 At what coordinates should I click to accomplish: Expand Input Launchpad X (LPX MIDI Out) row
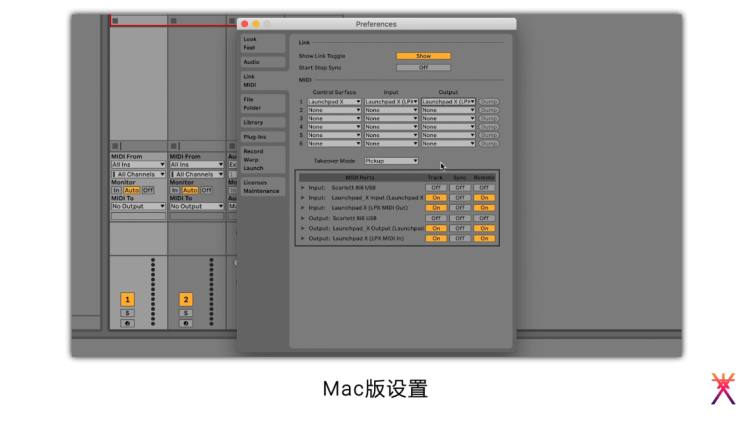(302, 208)
